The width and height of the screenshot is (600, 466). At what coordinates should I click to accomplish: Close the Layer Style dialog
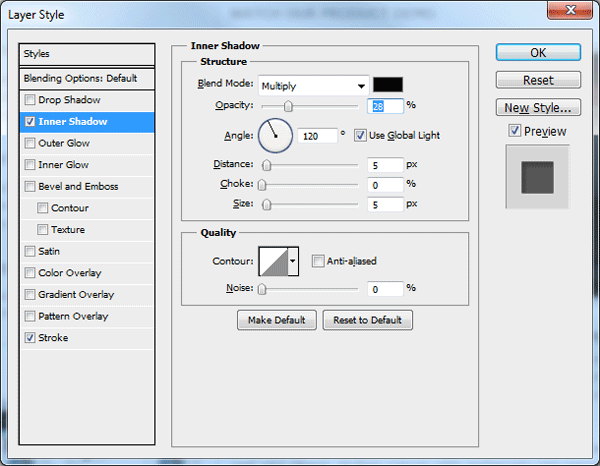tap(570, 10)
